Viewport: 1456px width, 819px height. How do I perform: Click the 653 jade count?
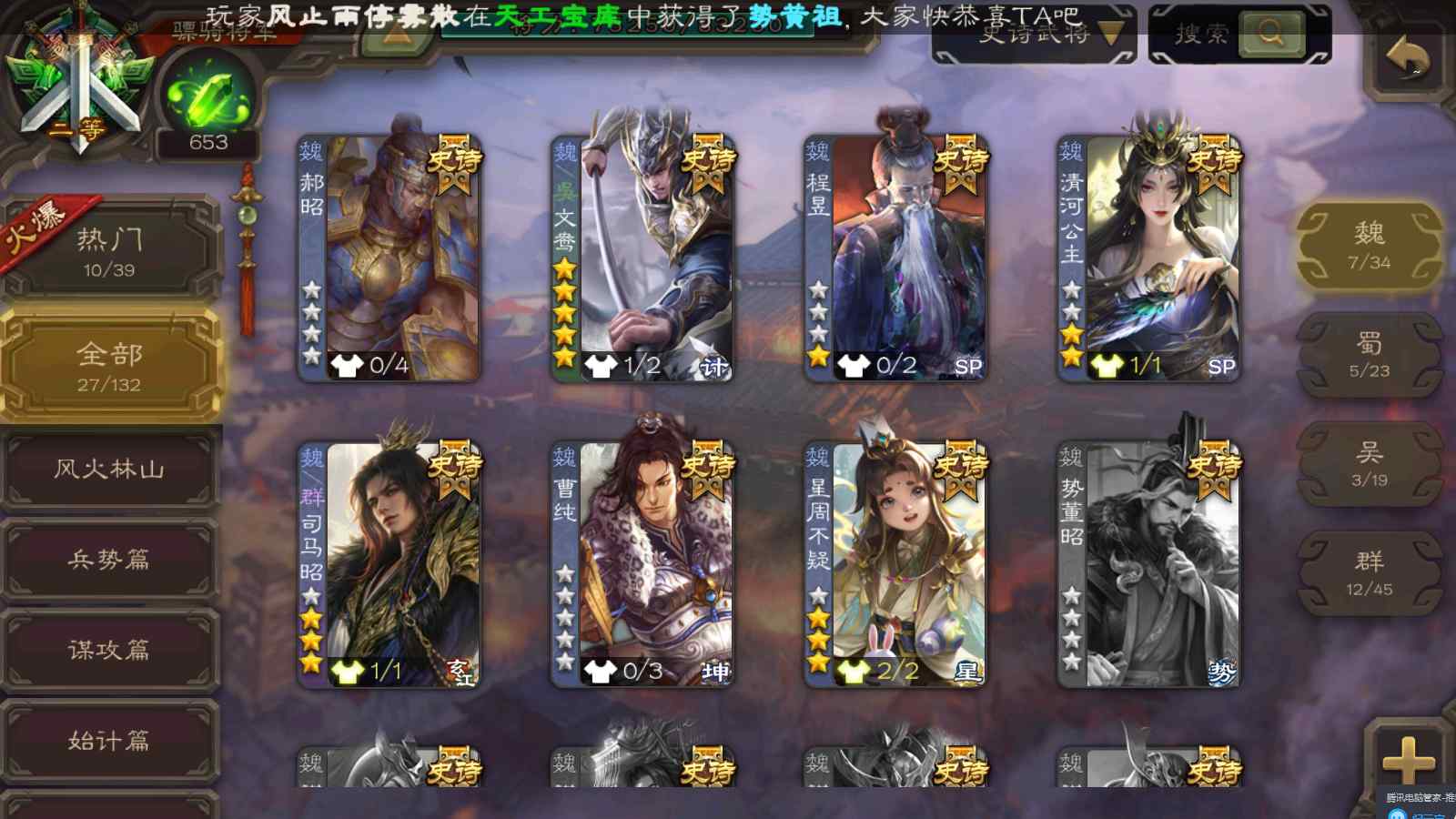[208, 143]
